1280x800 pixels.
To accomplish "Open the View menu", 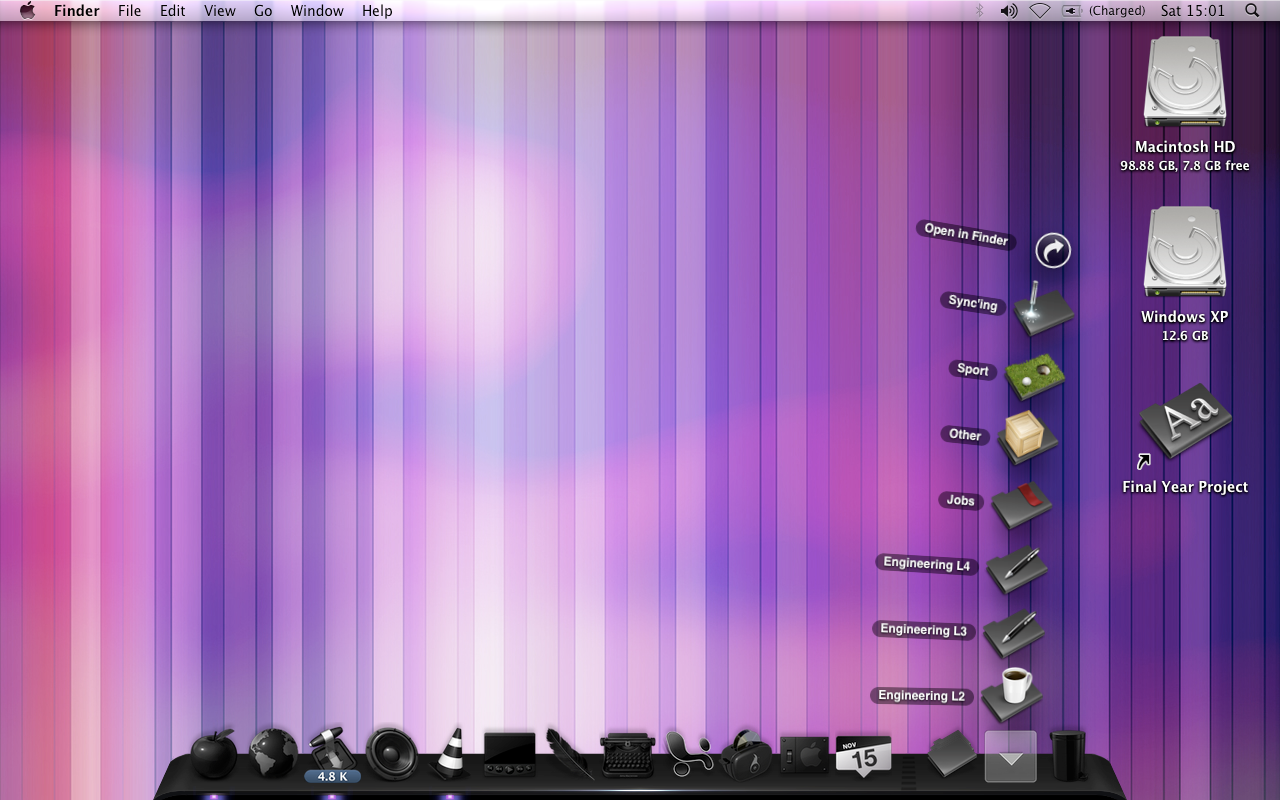I will coord(219,11).
